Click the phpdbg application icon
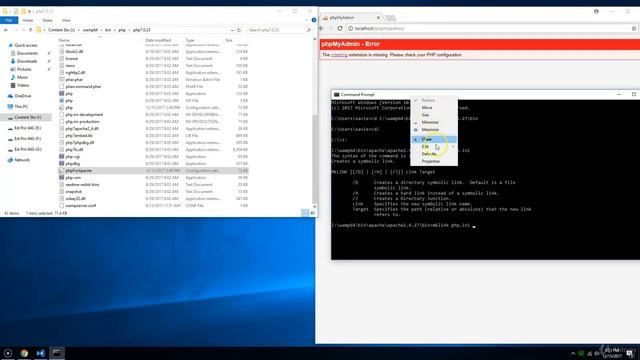Viewport: 640px width, 360px height. [x=62, y=163]
